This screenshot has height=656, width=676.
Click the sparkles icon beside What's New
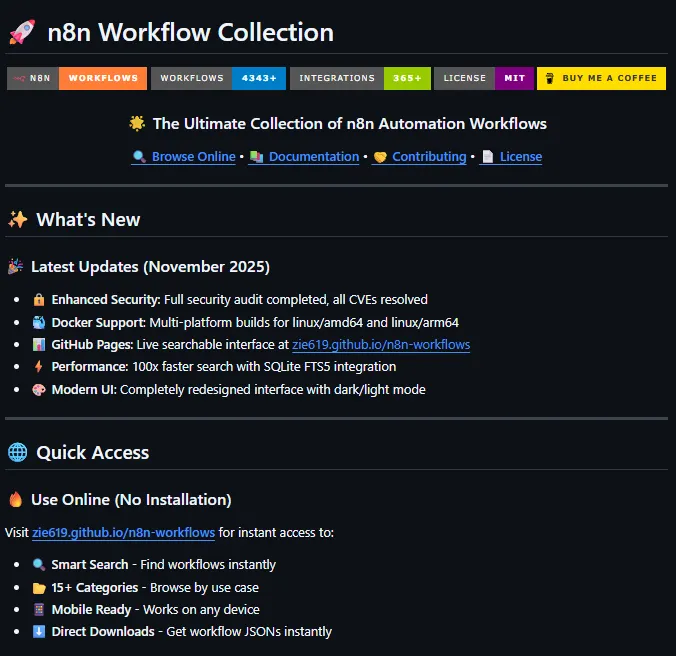18,219
